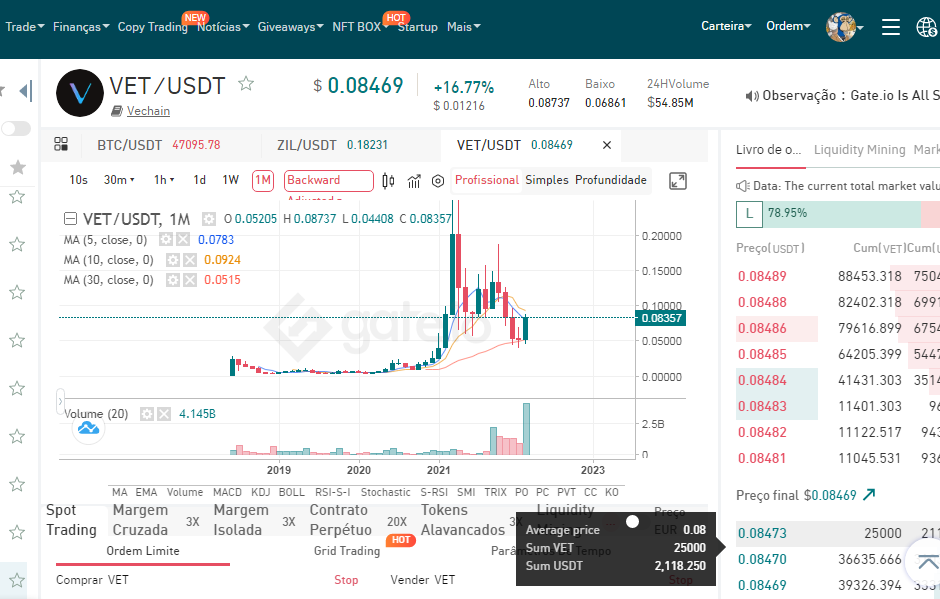Open the Ordem dropdown
The width and height of the screenshot is (940, 599).
click(x=788, y=26)
